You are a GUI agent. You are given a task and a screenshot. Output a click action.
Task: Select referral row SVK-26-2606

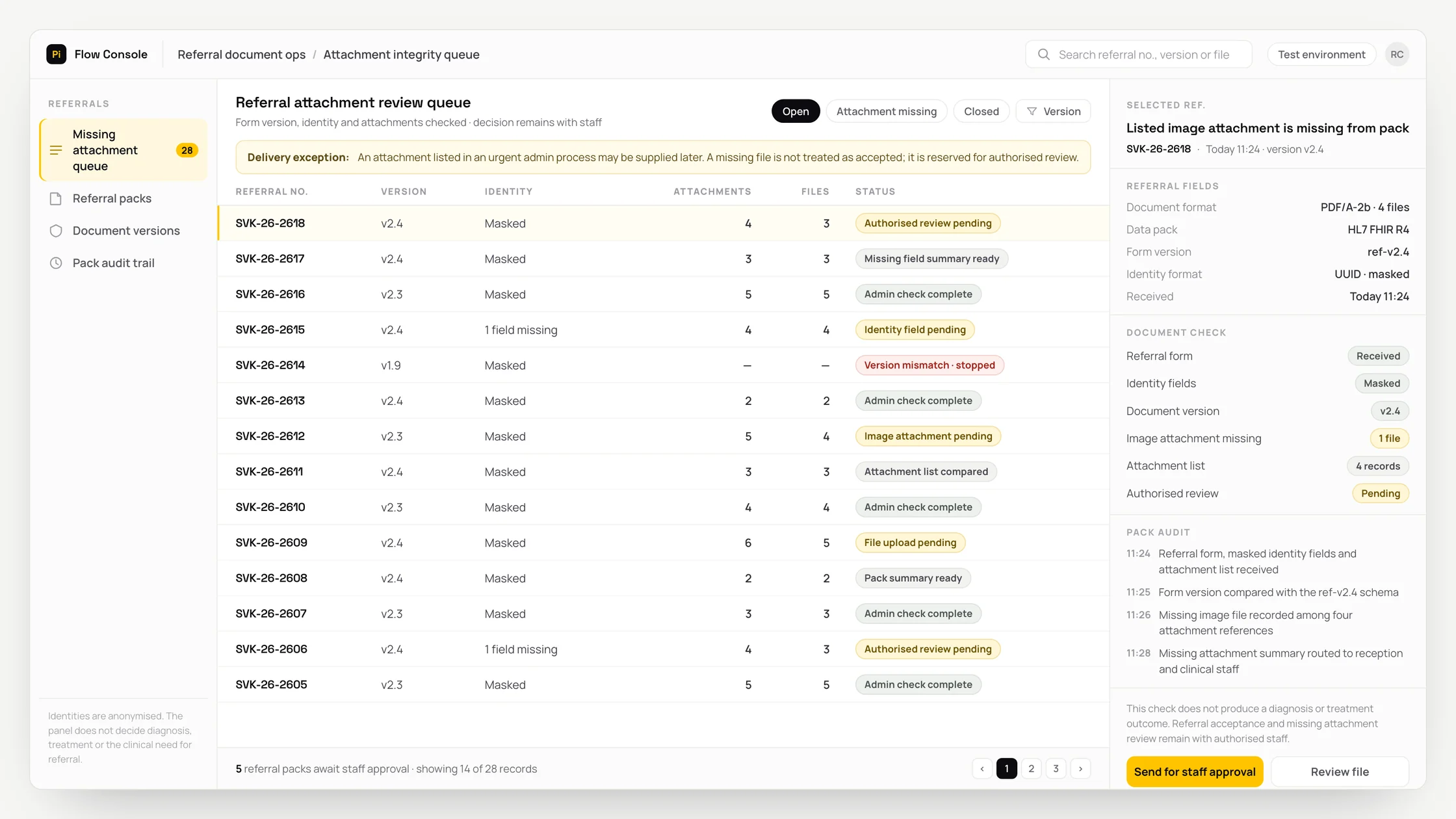pos(663,649)
